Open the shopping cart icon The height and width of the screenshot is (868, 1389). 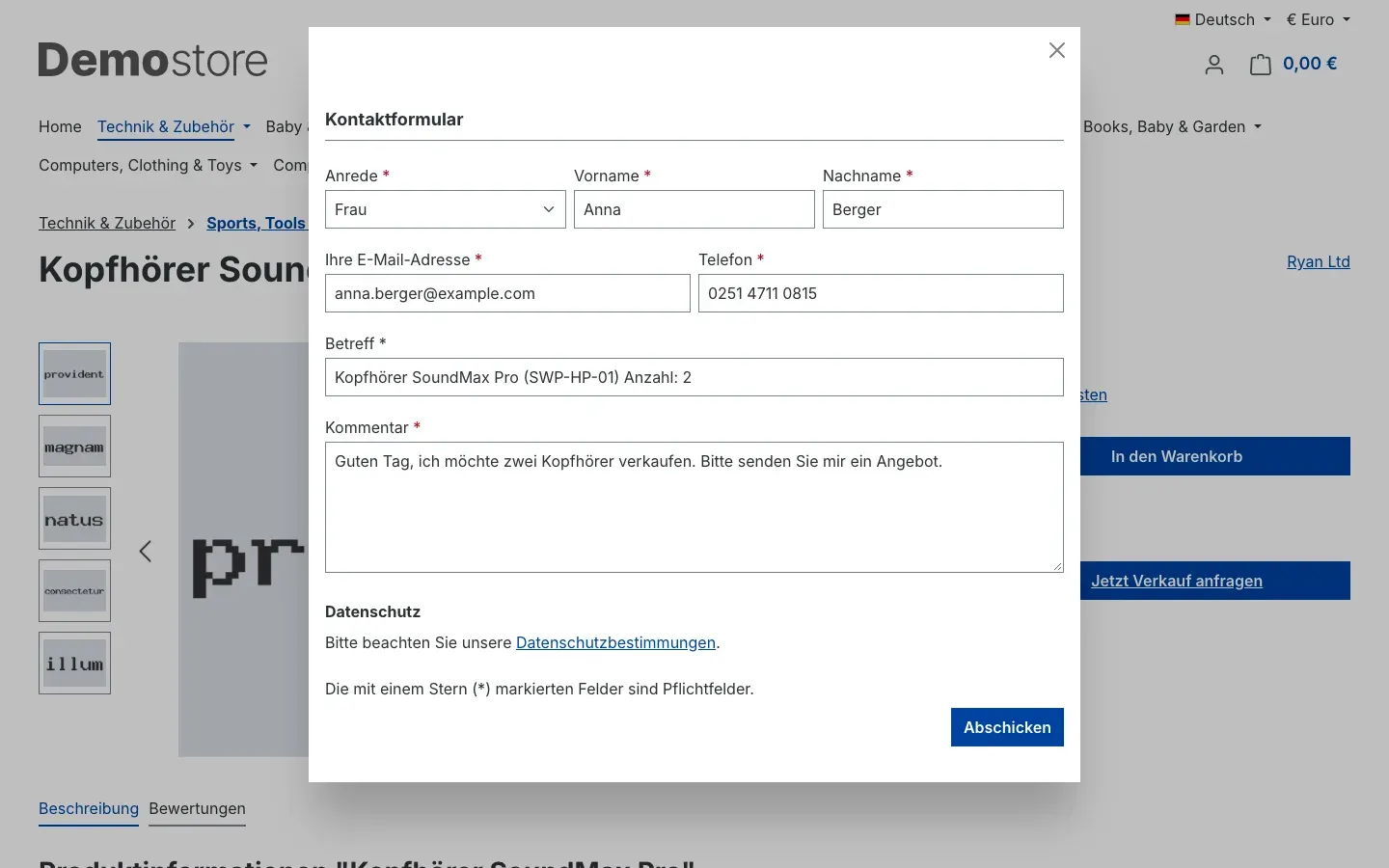pos(1261,65)
